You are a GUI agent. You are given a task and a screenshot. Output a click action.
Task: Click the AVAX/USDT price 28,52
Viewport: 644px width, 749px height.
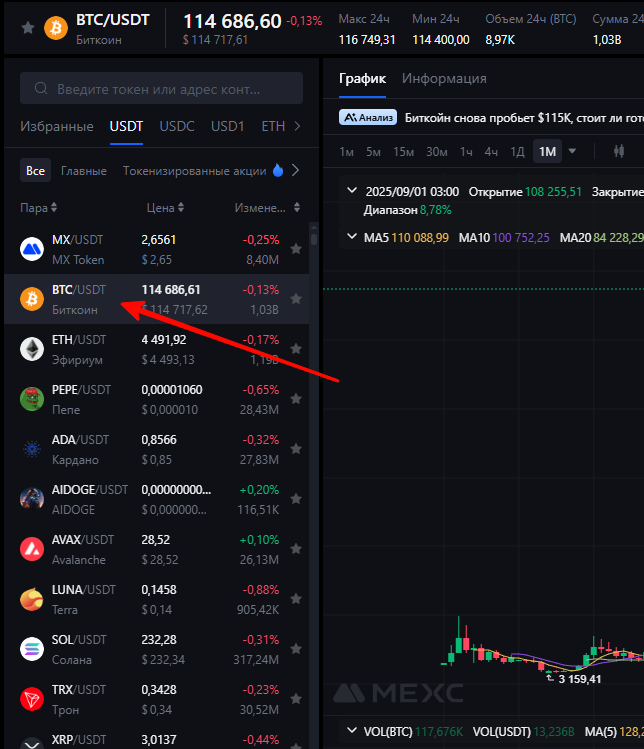156,540
